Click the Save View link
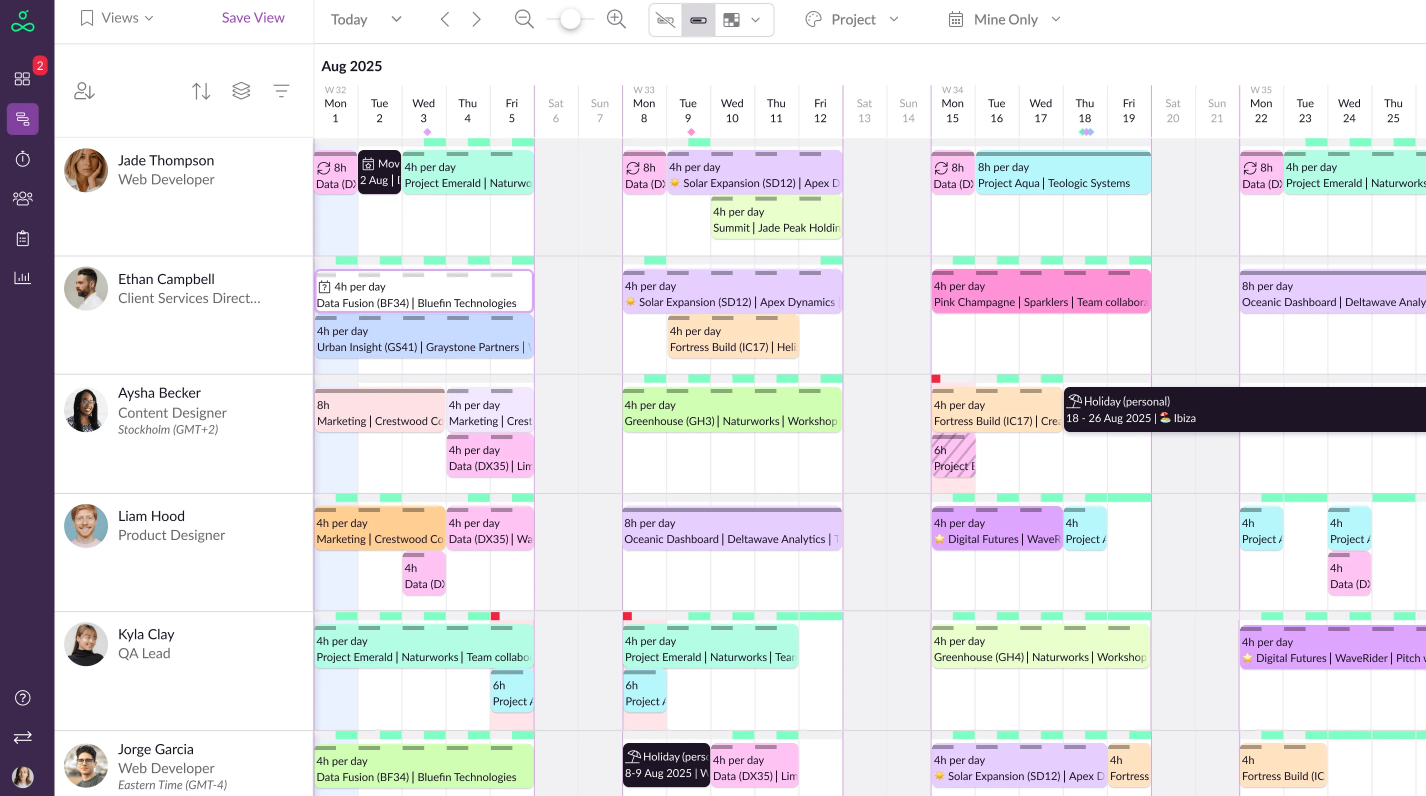Image resolution: width=1426 pixels, height=796 pixels. pyautogui.click(x=253, y=18)
